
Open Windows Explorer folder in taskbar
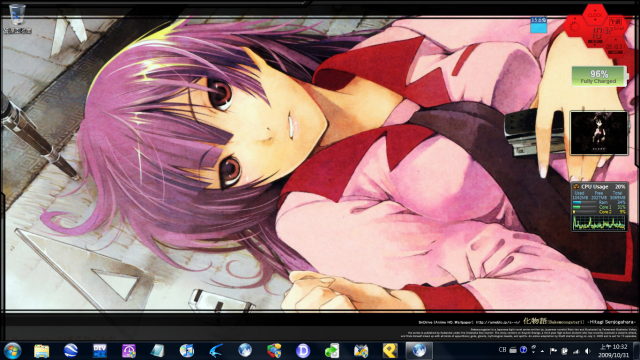pyautogui.click(x=42, y=351)
